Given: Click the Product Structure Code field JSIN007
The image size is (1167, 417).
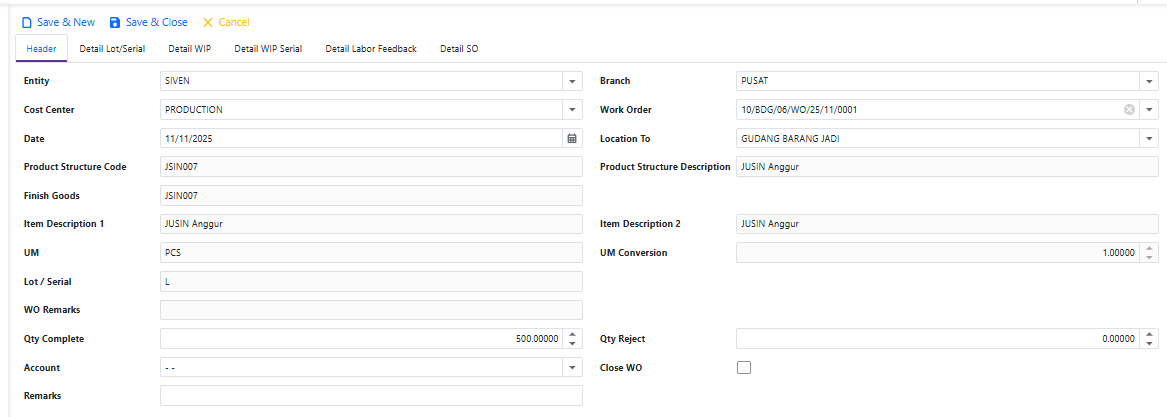Looking at the screenshot, I should (371, 167).
